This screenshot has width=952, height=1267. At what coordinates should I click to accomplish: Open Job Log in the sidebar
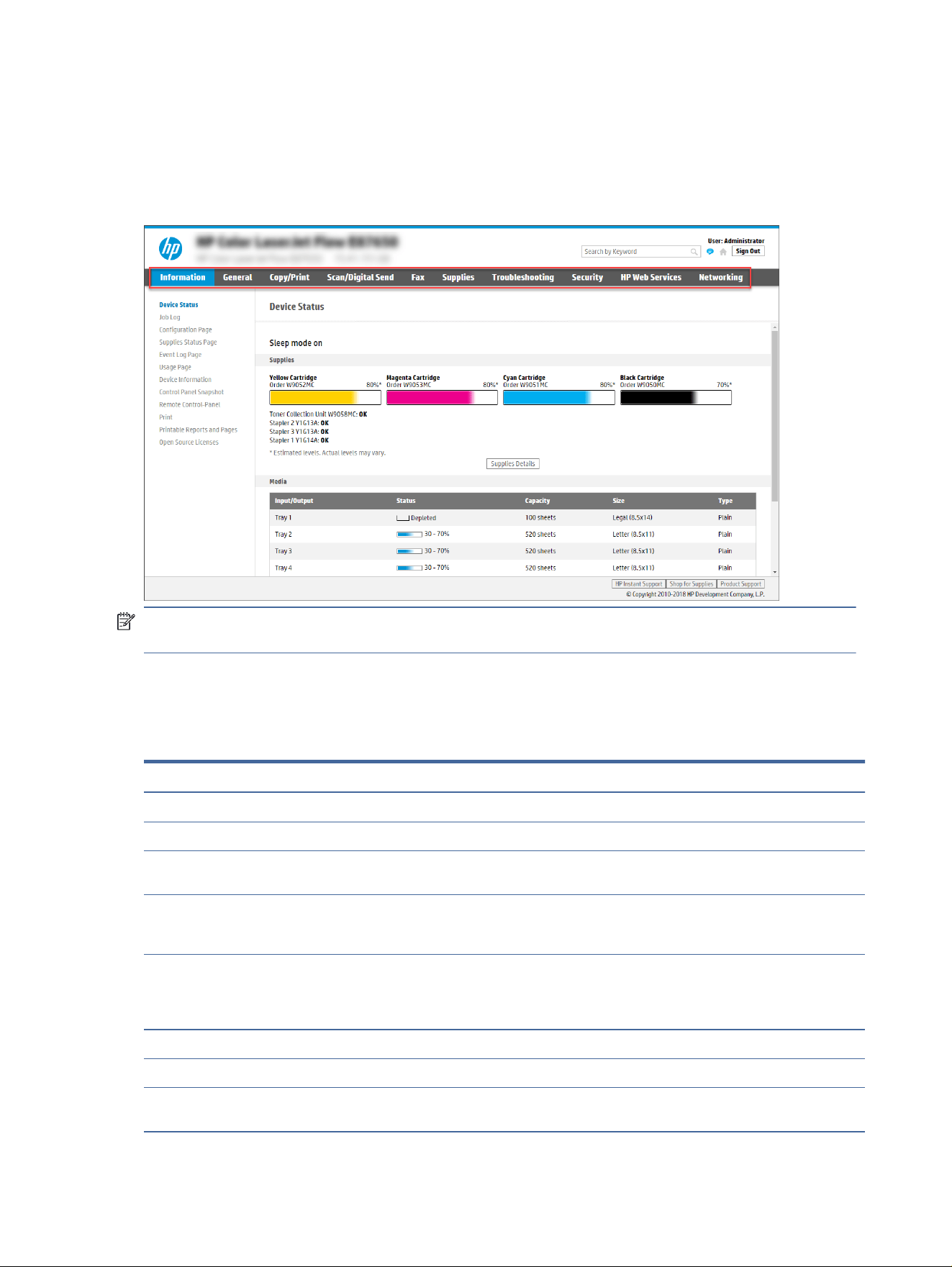point(170,317)
